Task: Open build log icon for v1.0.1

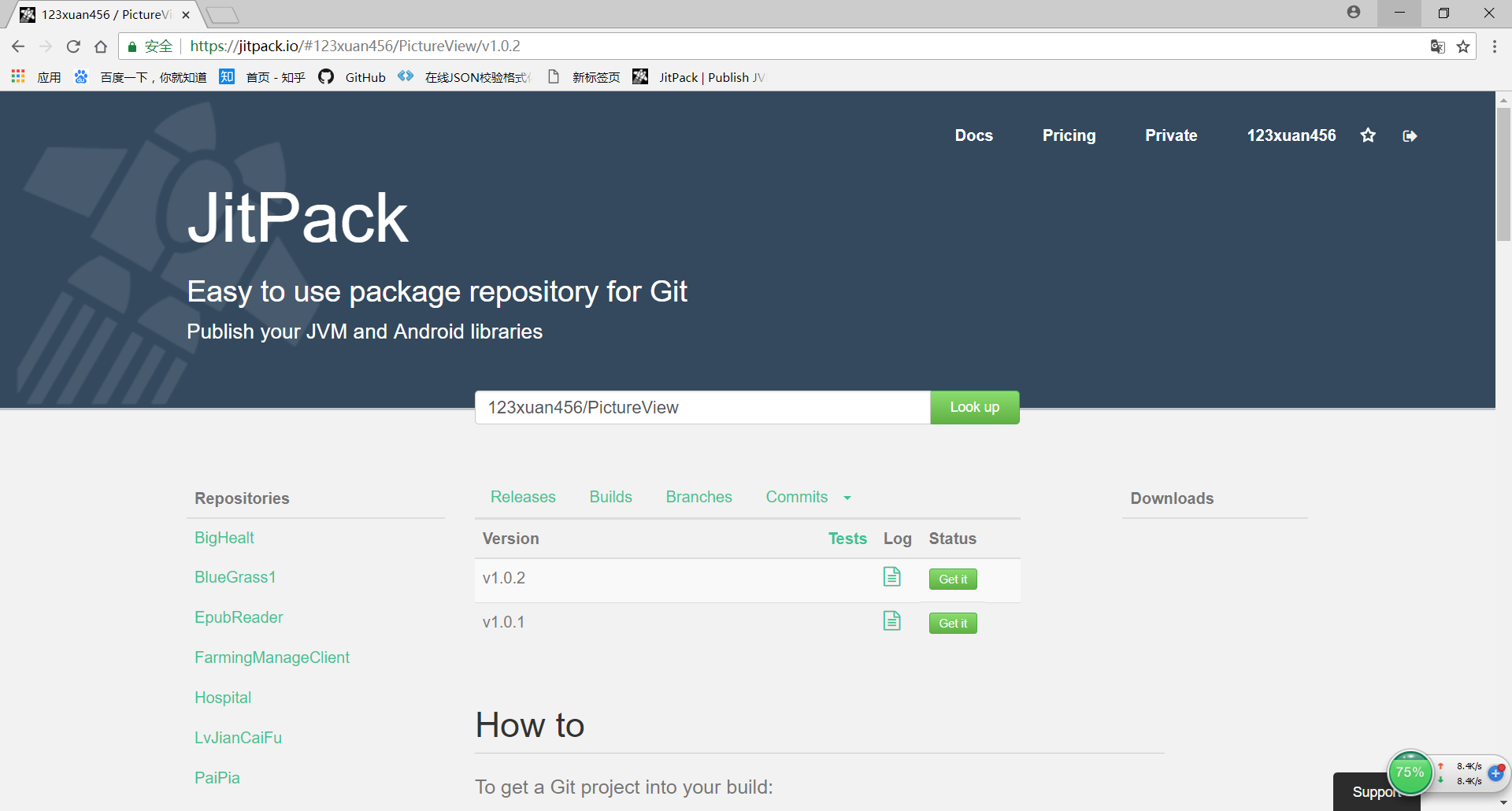Action: coord(891,620)
